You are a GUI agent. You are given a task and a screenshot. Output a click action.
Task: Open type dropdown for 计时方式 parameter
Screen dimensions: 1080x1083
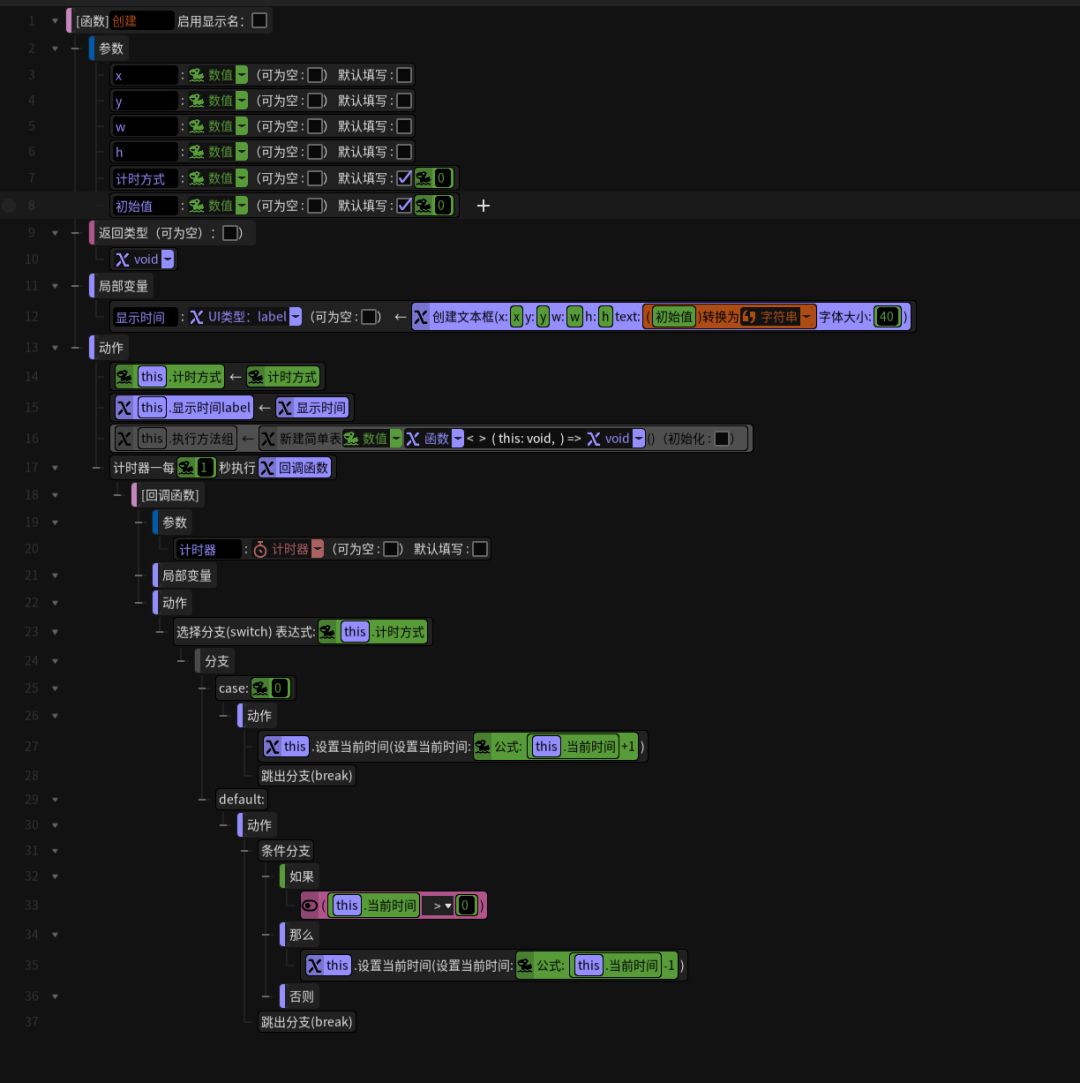pyautogui.click(x=242, y=178)
